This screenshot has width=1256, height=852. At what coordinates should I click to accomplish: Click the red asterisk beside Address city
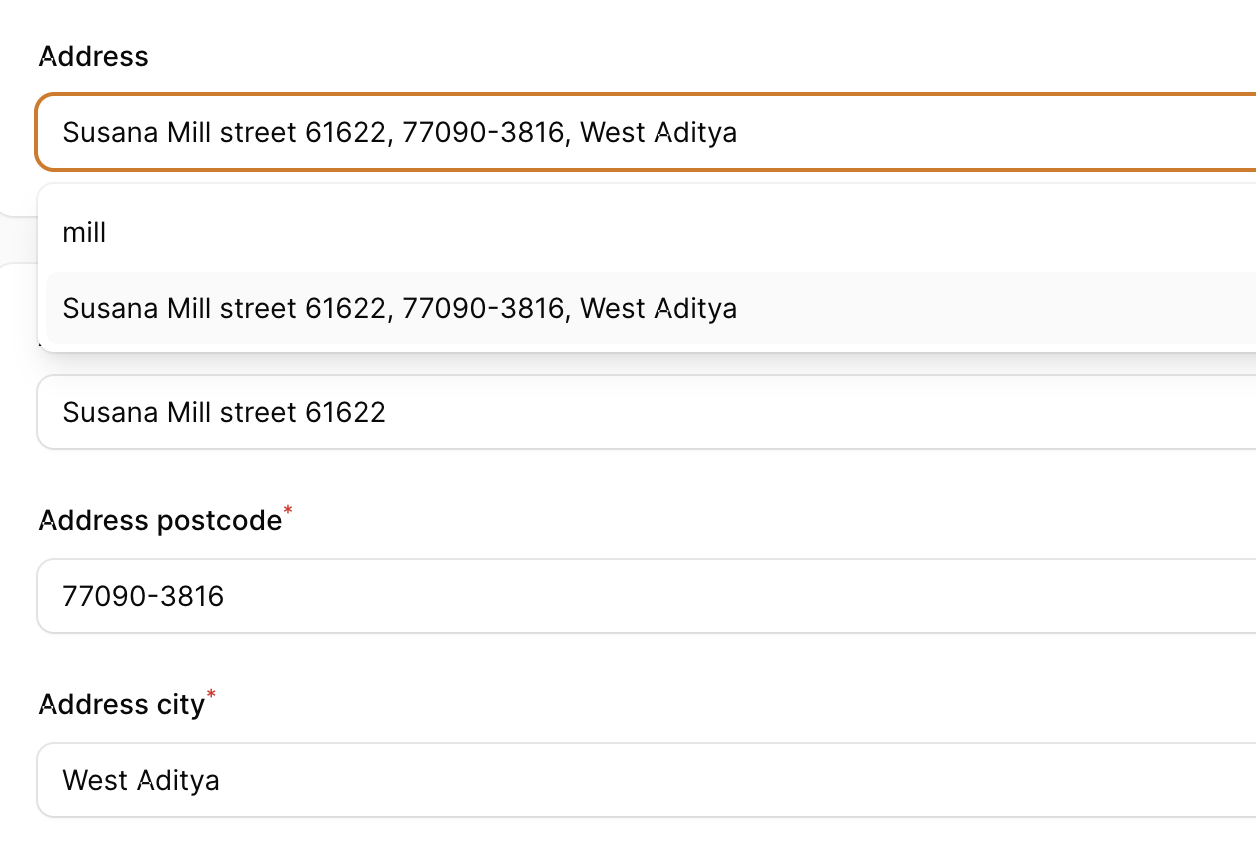211,696
